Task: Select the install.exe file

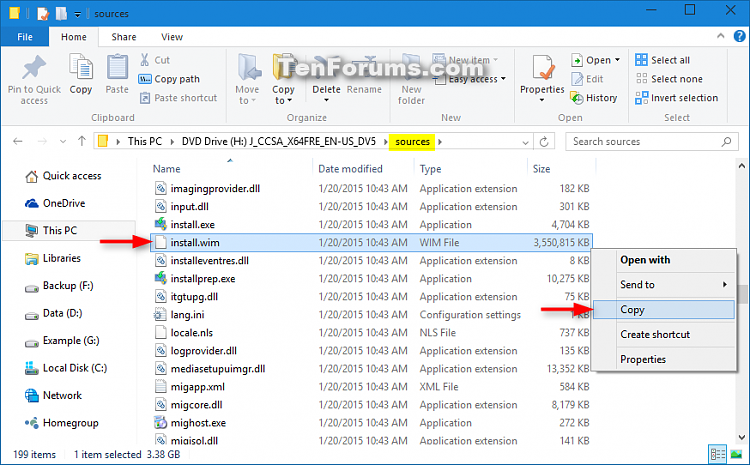Action: pos(371,225)
